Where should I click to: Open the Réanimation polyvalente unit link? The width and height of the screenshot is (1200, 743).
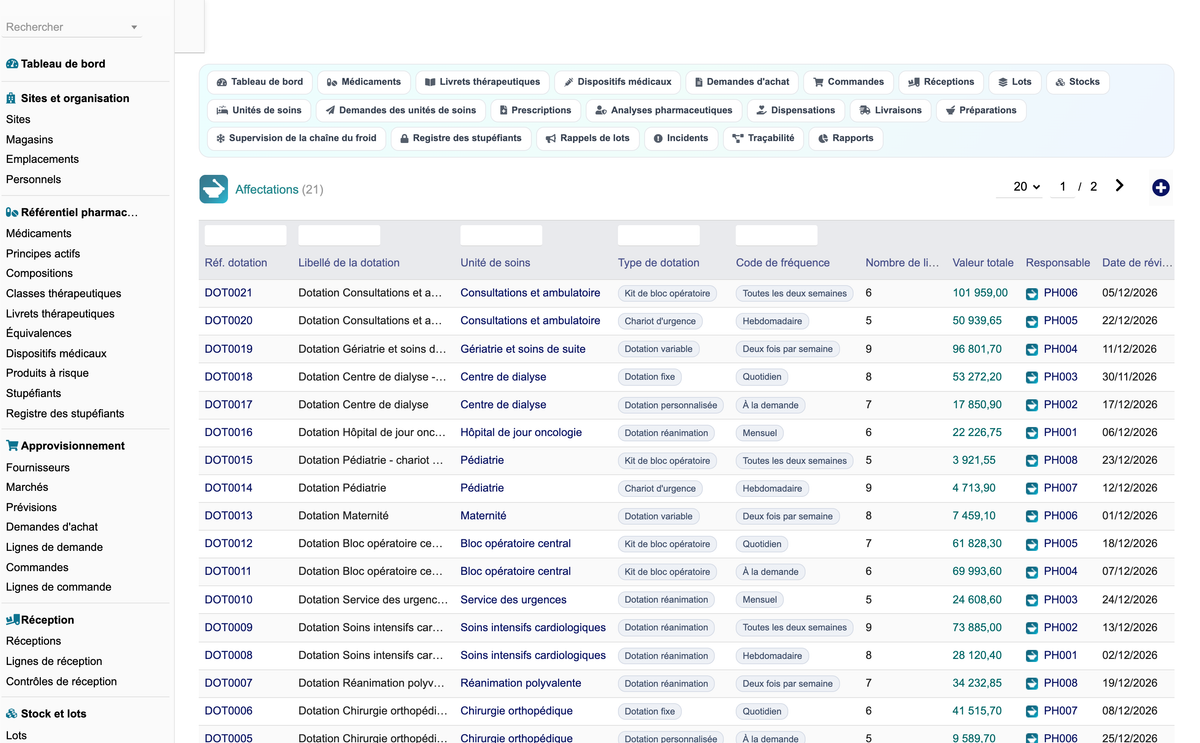point(521,683)
